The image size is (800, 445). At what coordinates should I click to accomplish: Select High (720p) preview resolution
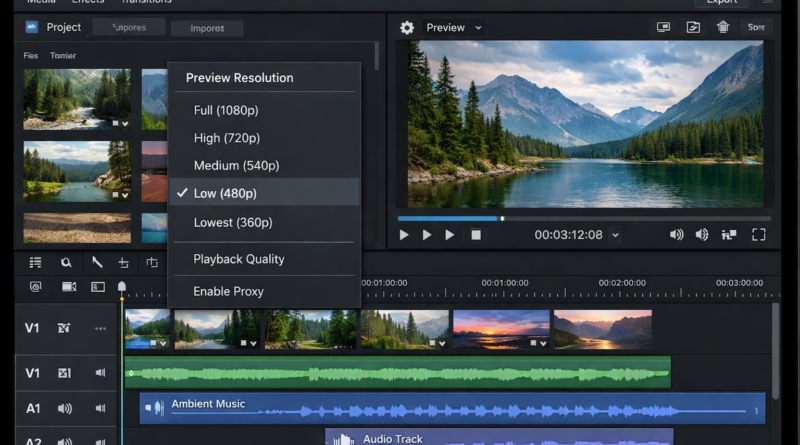point(264,138)
